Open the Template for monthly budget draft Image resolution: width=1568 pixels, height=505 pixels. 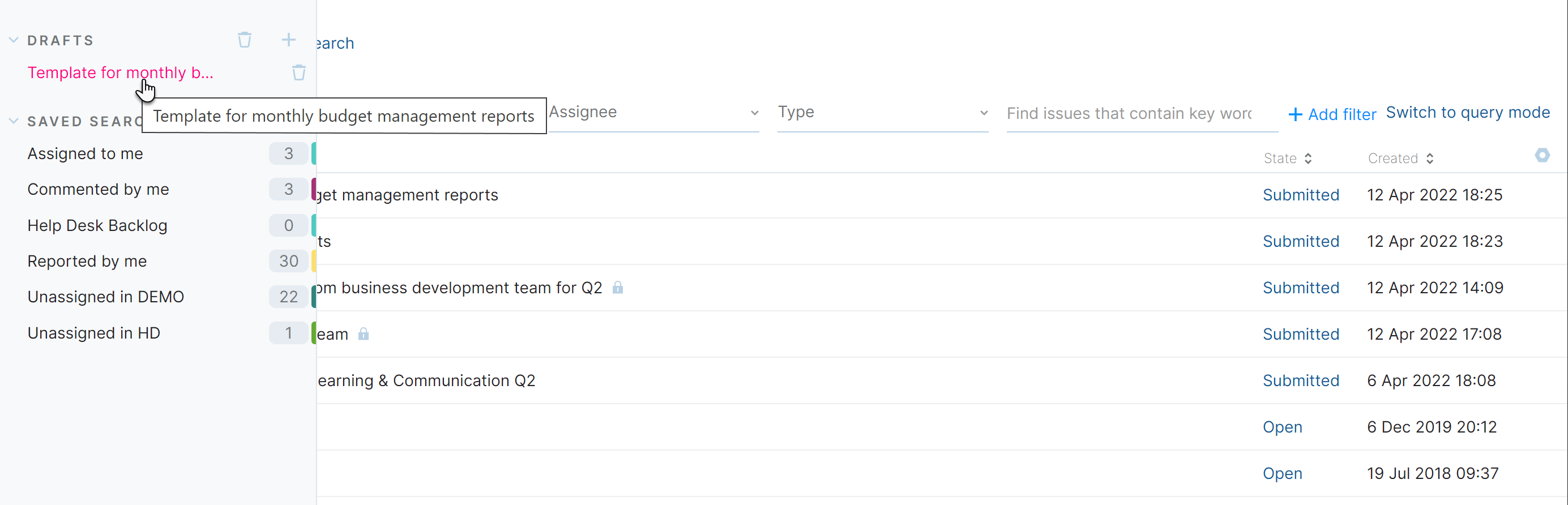tap(120, 72)
